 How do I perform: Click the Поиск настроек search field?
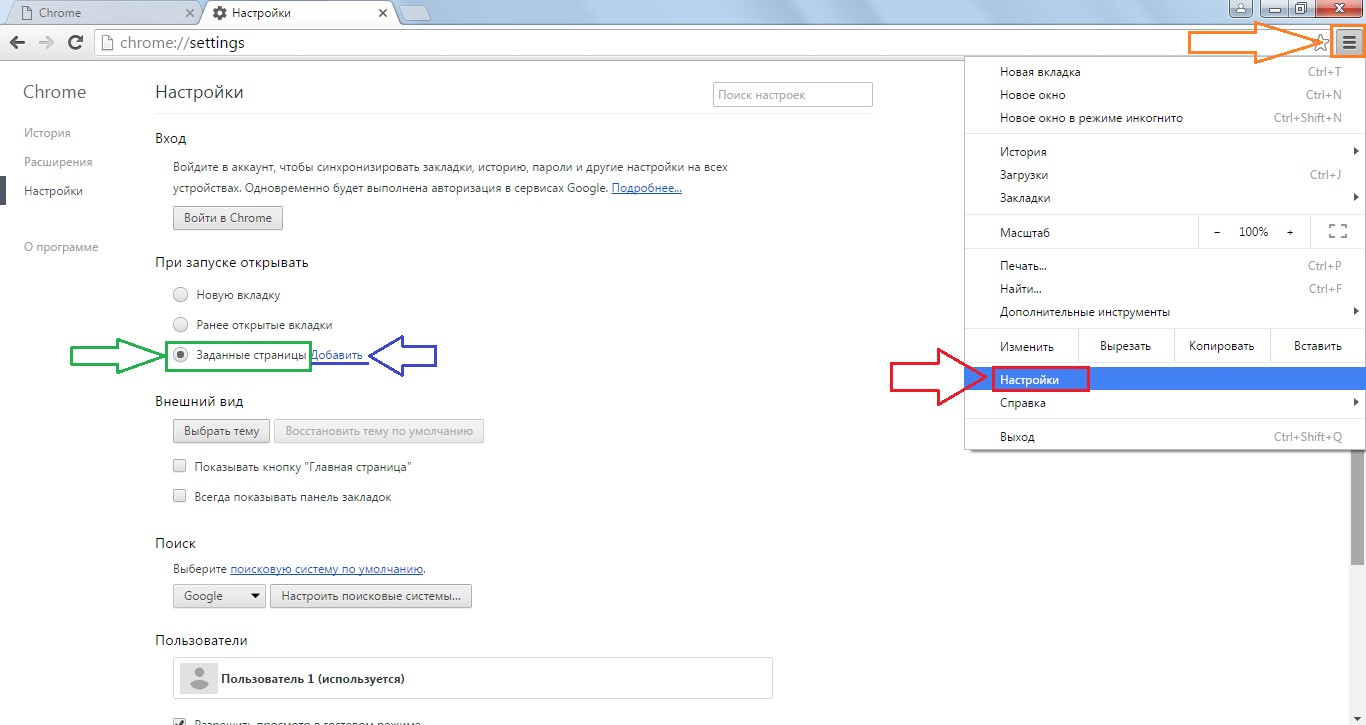click(792, 95)
